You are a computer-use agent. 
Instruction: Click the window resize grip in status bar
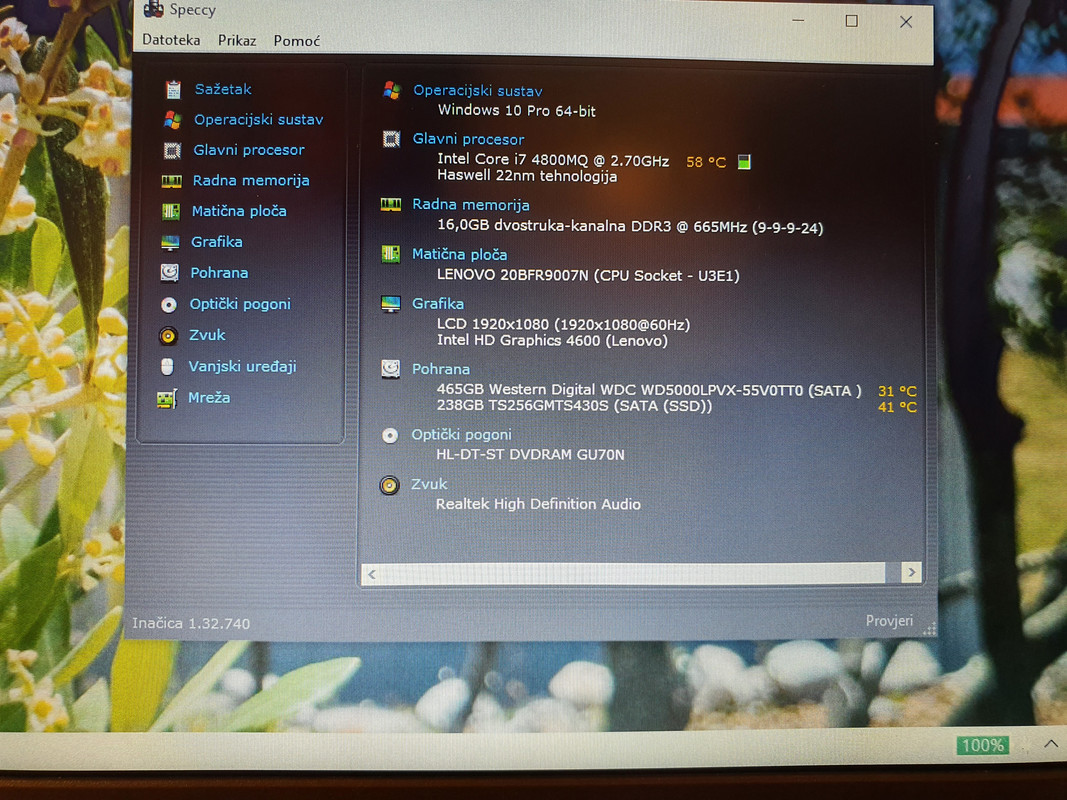[930, 630]
